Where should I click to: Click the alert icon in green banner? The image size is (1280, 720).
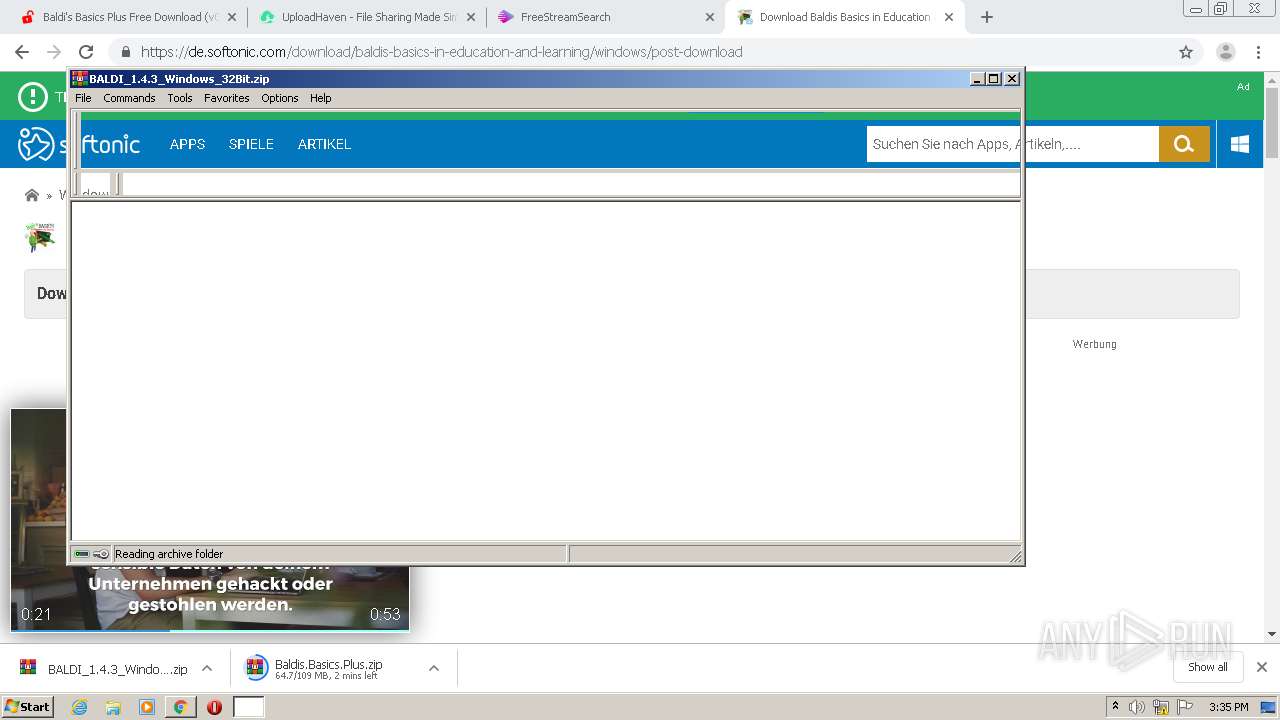33,97
